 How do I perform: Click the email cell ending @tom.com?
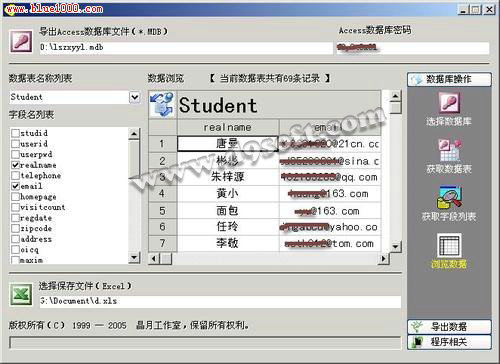click(x=330, y=243)
